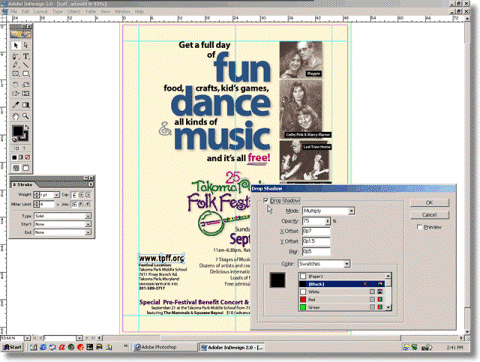The image size is (480, 362).
Task: Open the zoom level dropdown at bottom left
Action: pyautogui.click(x=27, y=338)
